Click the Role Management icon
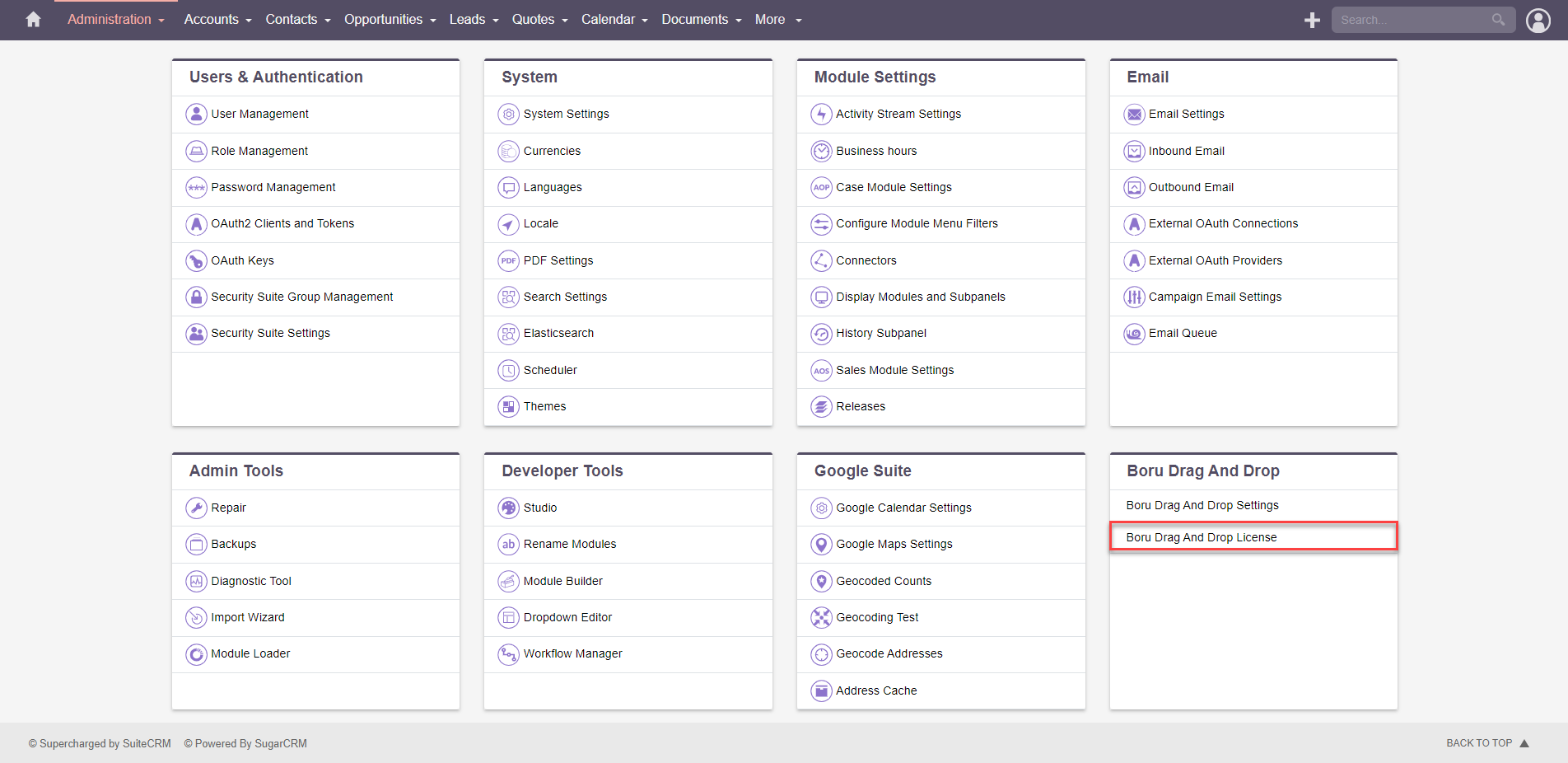 coord(196,151)
